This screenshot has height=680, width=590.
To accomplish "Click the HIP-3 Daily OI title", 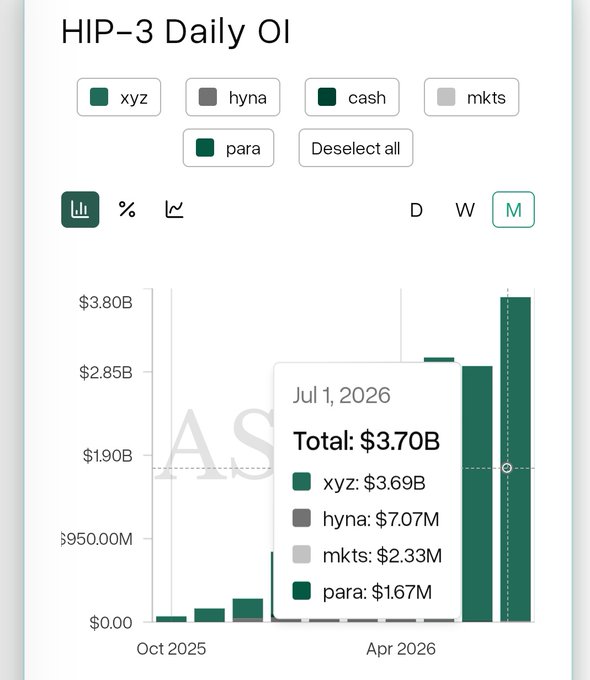I will point(176,32).
